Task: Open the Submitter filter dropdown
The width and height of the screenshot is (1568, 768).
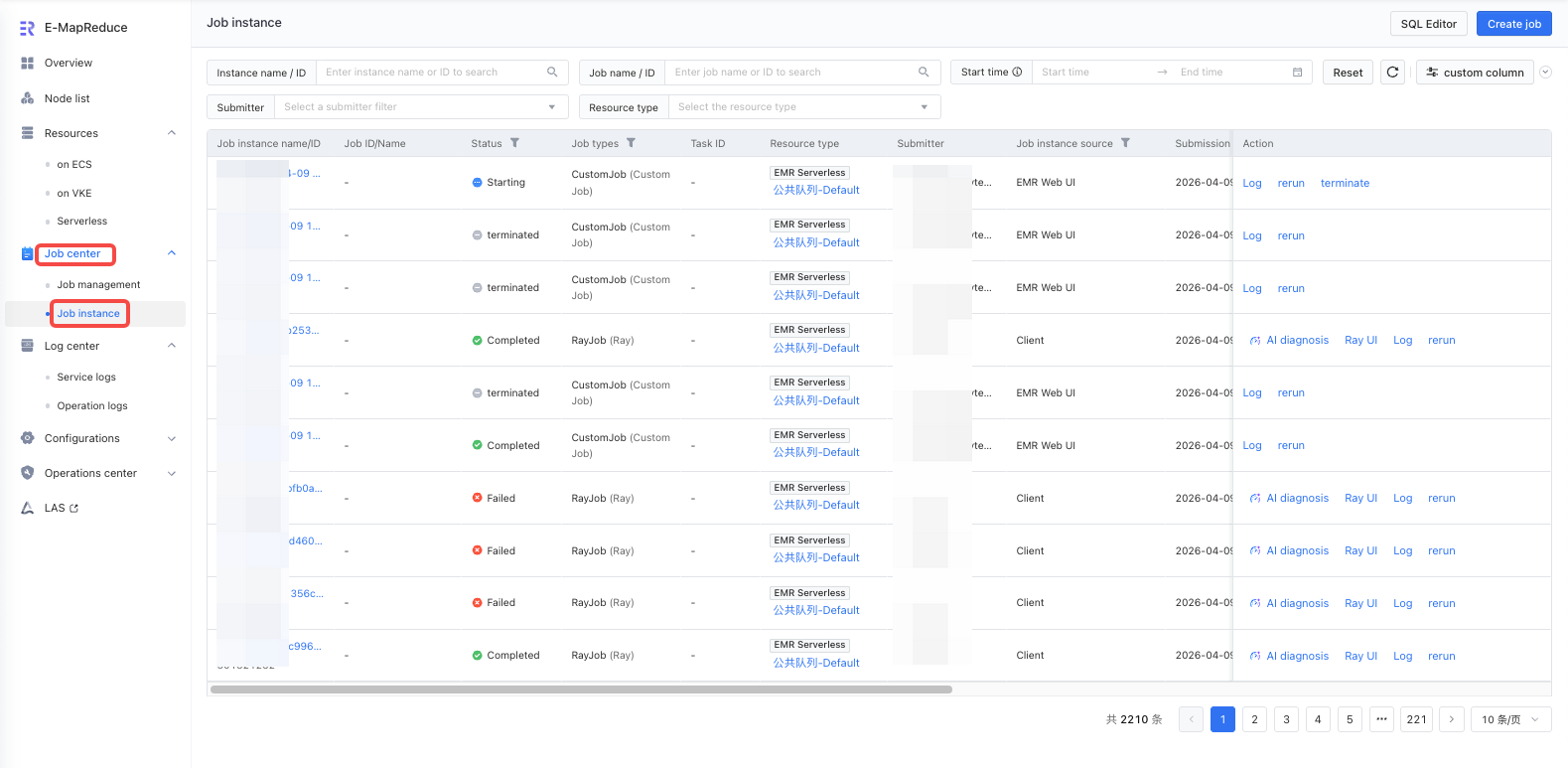Action: click(x=421, y=107)
